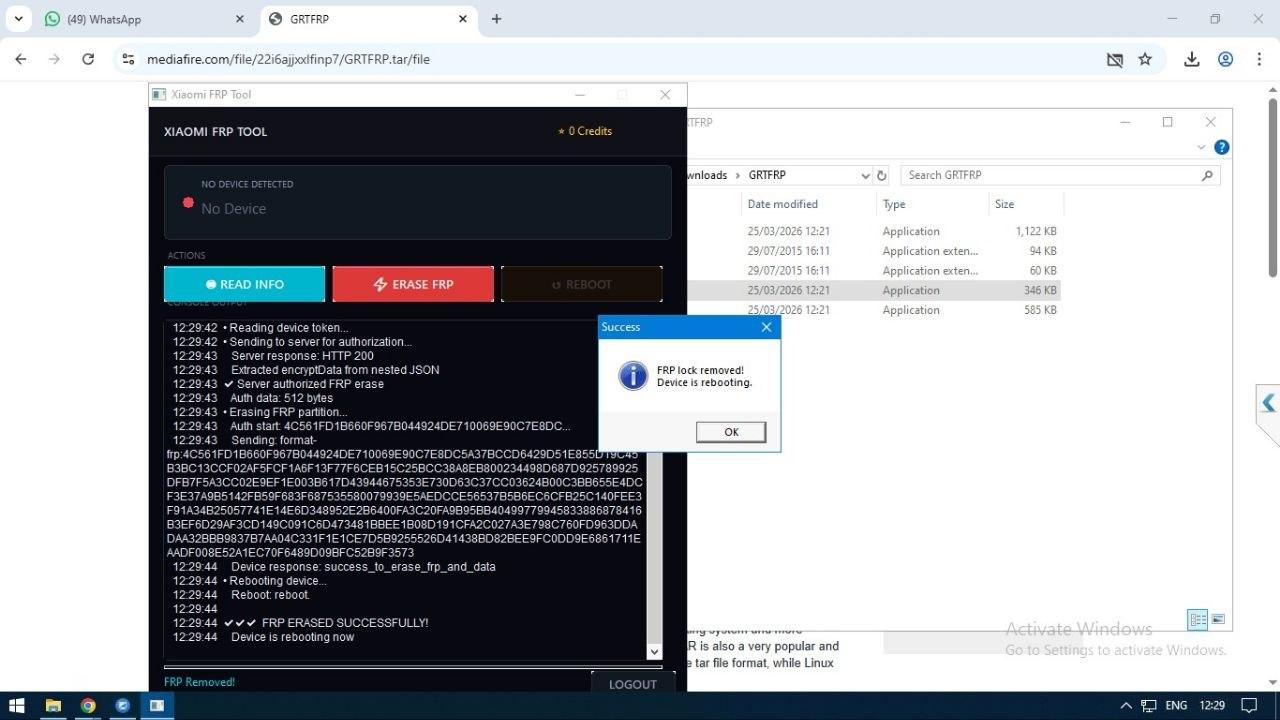This screenshot has width=1280, height=720.
Task: Click 'FRP ERASED SUCCESSFULLY!' console line
Action: click(345, 623)
